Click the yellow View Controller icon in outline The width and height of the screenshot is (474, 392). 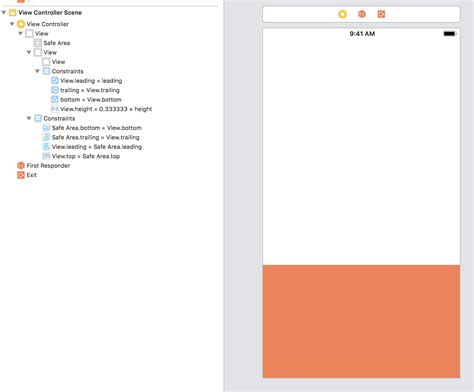coord(21,24)
